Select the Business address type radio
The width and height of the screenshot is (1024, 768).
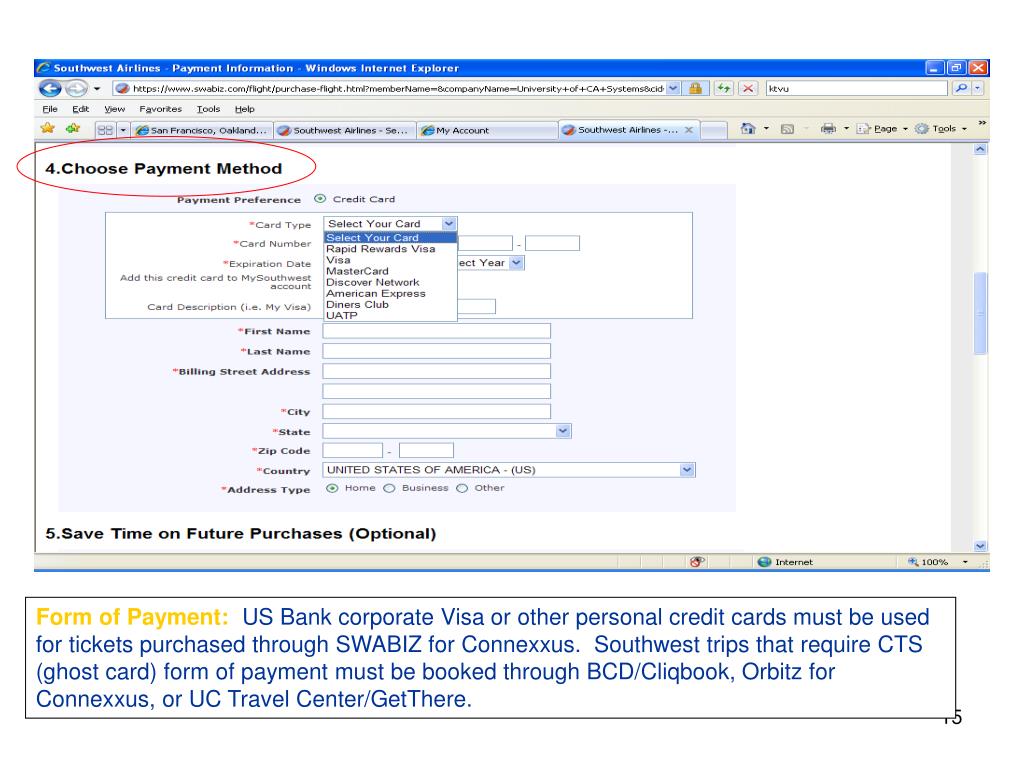(x=389, y=488)
